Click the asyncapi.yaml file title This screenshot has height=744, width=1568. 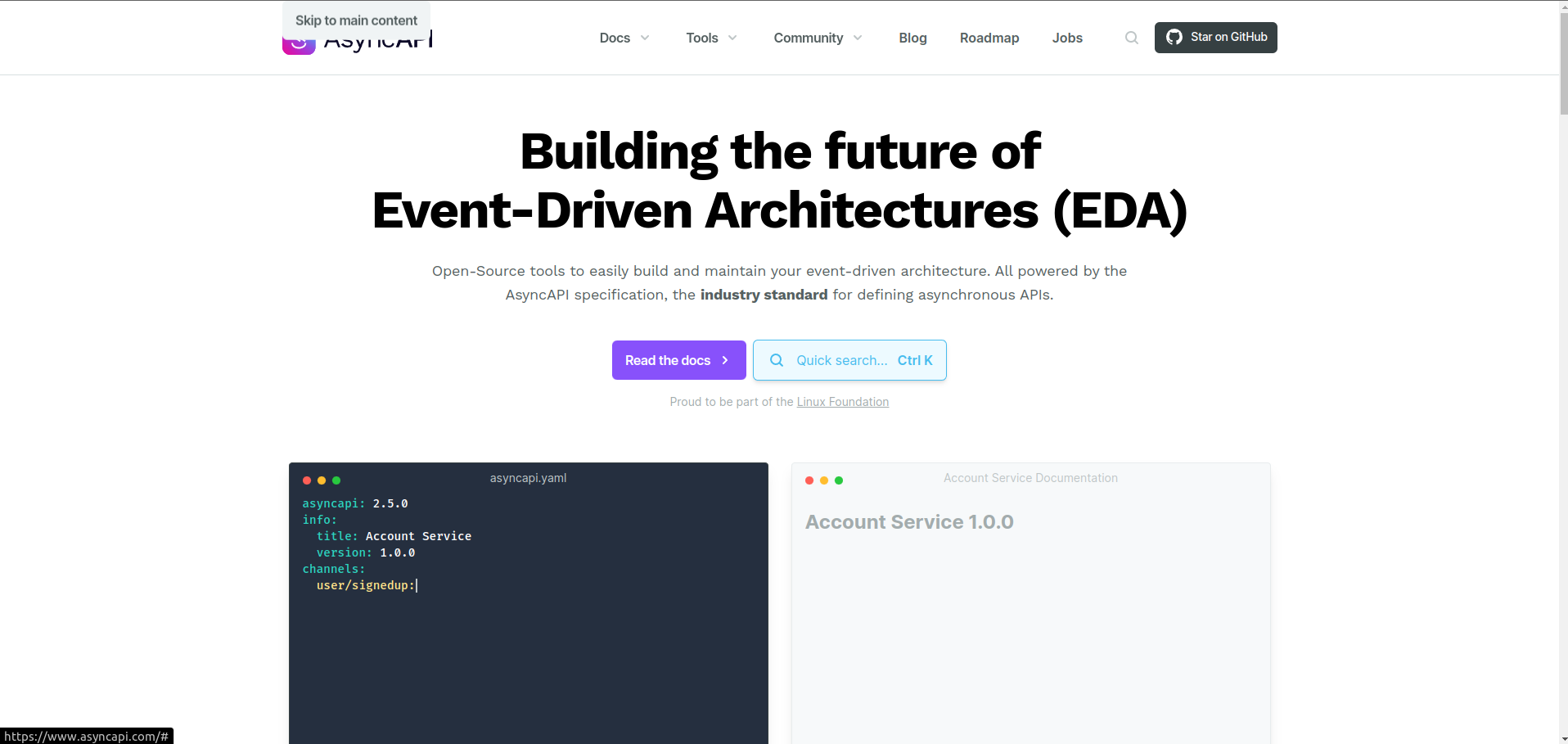pos(528,478)
